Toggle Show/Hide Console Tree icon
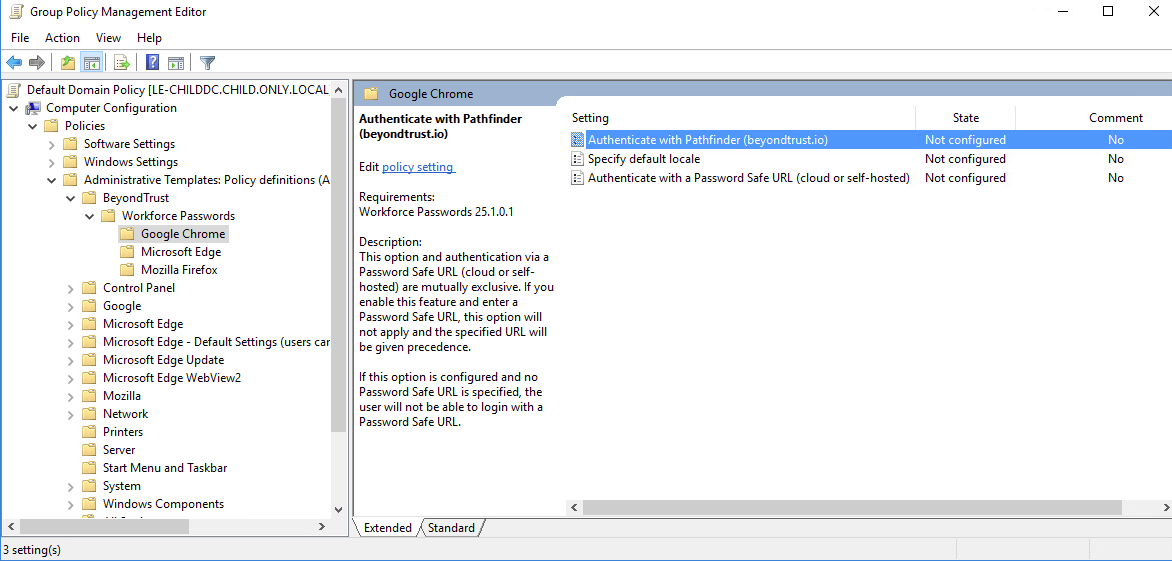Screen dimensions: 1172x561 [x=92, y=63]
